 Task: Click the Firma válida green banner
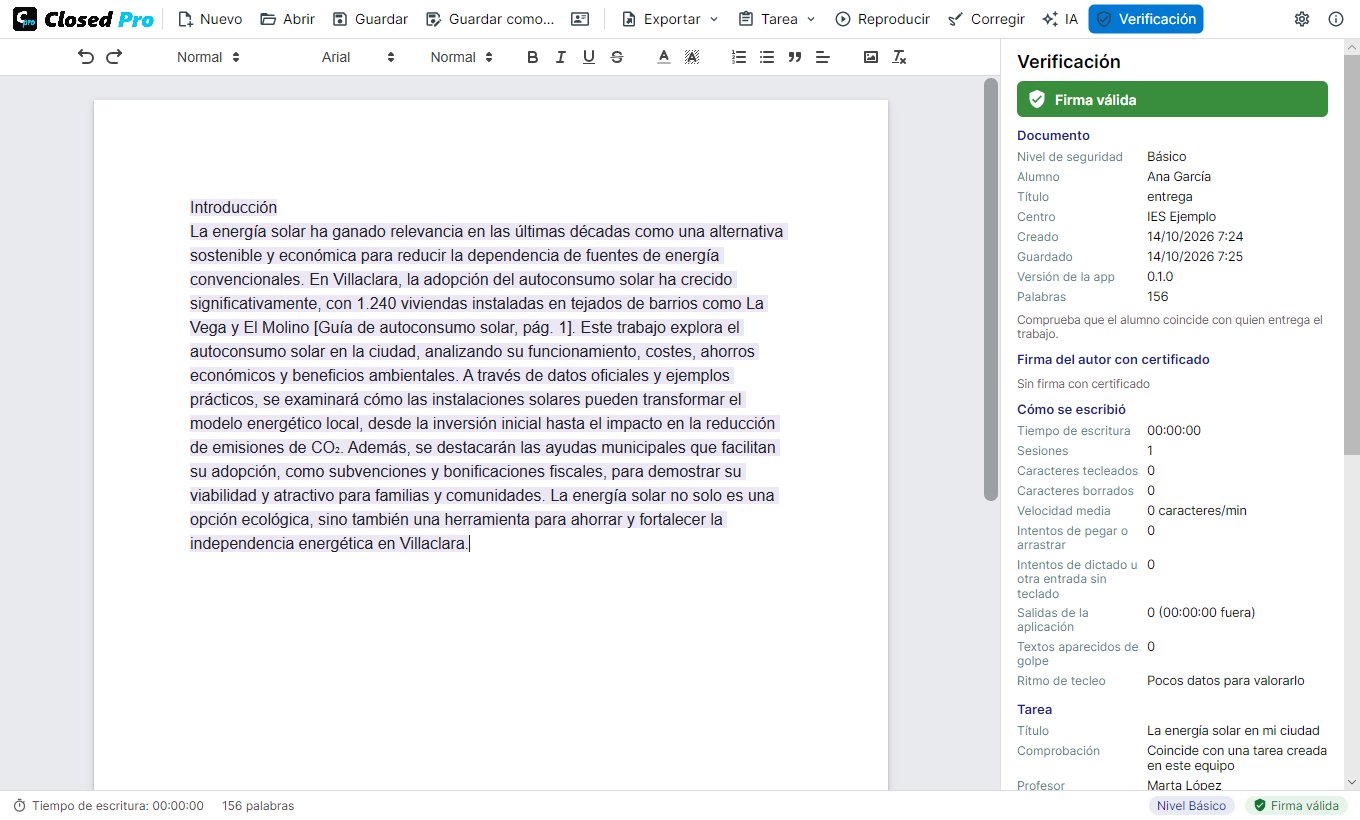1172,99
